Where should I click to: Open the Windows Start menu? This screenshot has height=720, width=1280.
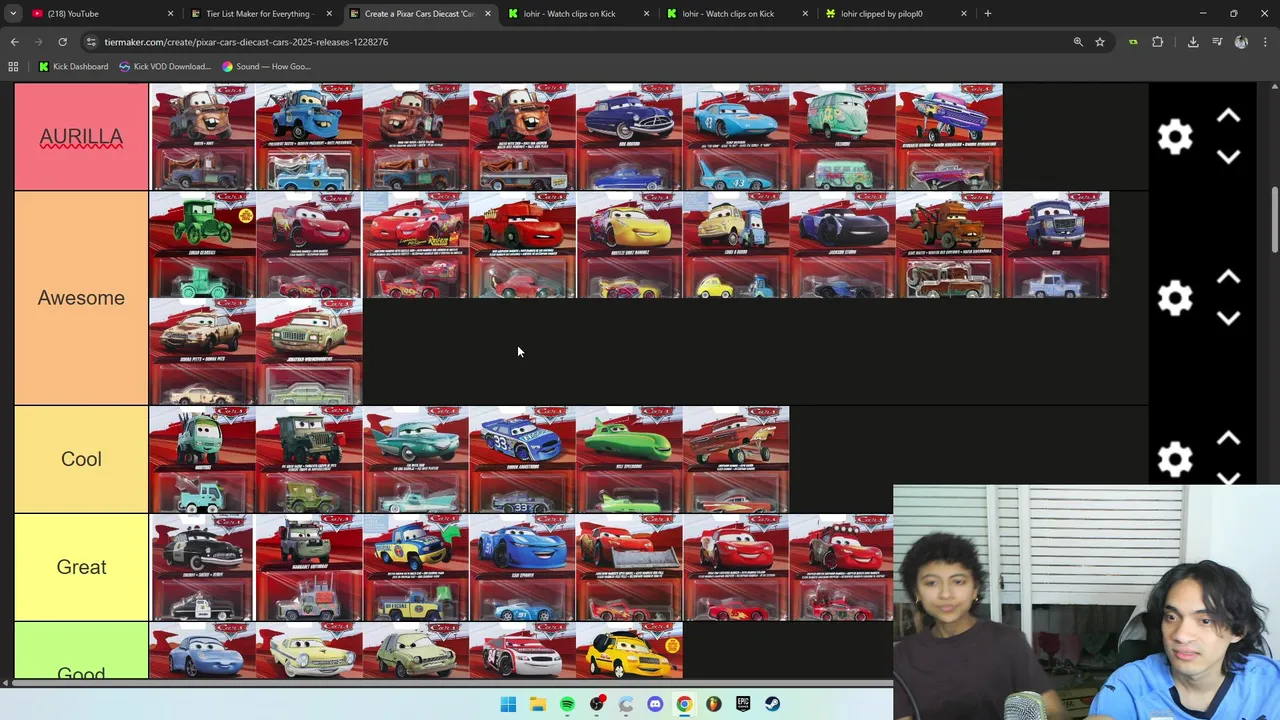click(508, 704)
